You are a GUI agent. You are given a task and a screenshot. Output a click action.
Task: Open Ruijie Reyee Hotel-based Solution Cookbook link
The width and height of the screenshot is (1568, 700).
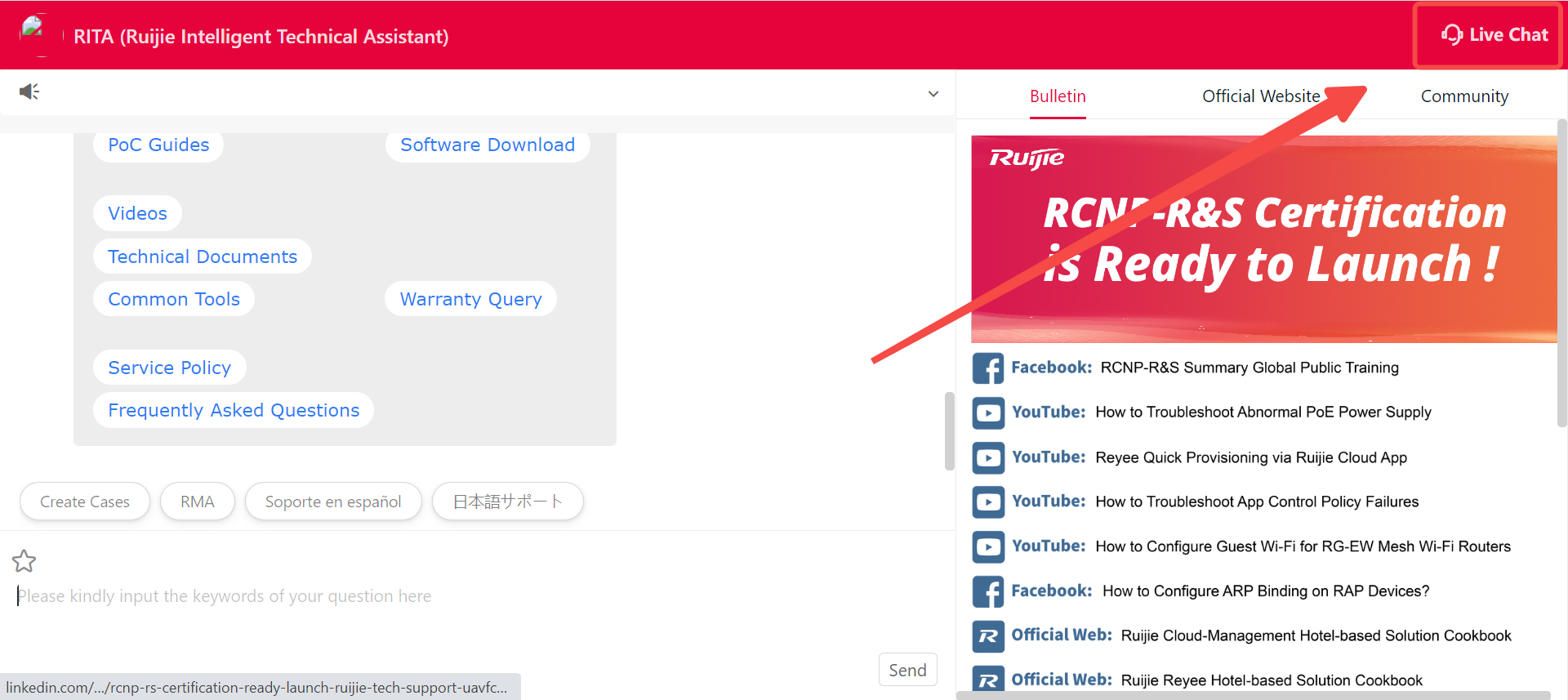coord(1272,680)
